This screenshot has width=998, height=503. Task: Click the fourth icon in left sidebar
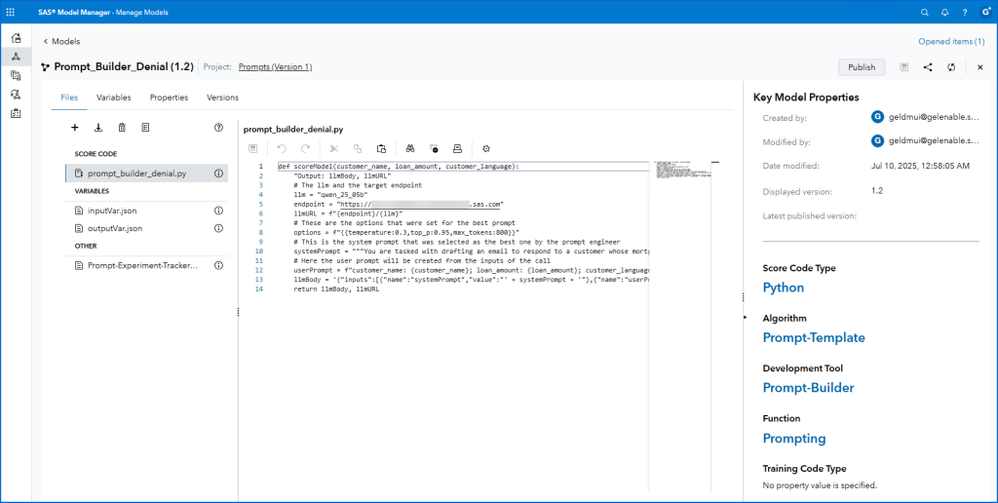16,94
